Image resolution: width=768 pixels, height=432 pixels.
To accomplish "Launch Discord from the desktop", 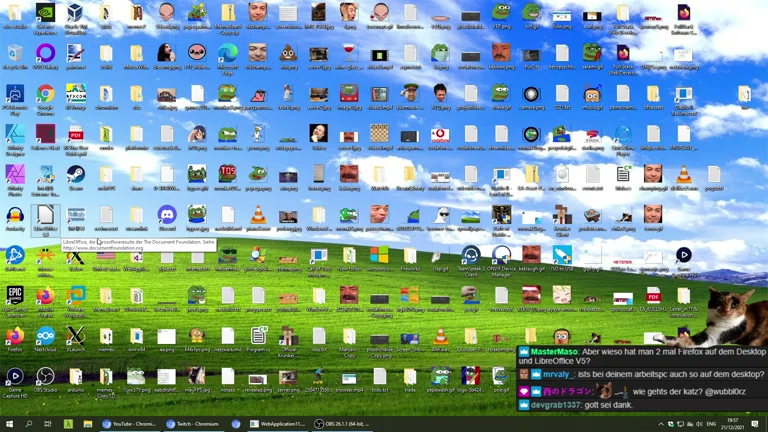I will coord(166,214).
